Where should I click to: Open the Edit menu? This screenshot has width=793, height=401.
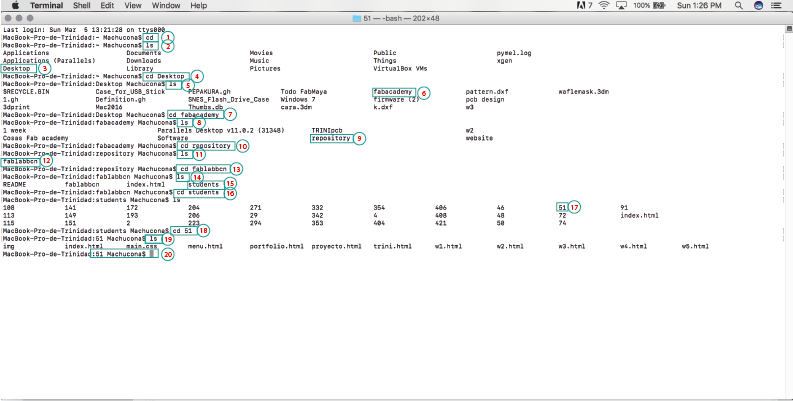click(x=107, y=6)
